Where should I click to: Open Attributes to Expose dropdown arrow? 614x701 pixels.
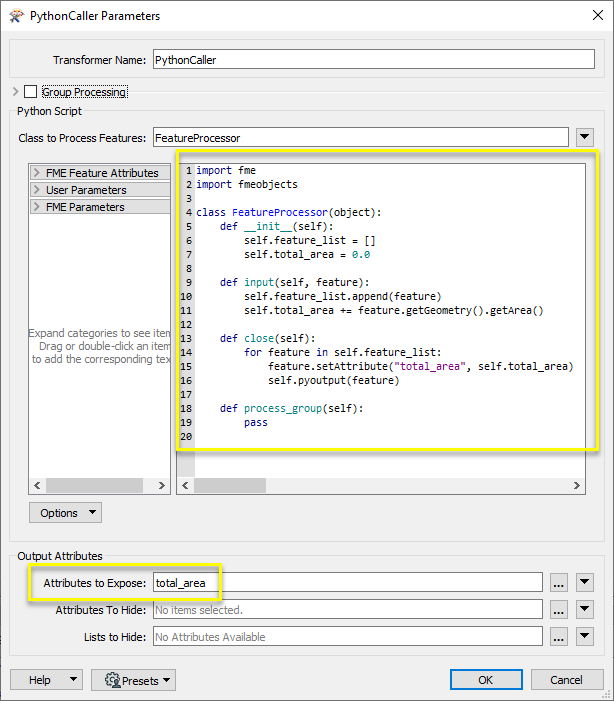click(x=585, y=582)
